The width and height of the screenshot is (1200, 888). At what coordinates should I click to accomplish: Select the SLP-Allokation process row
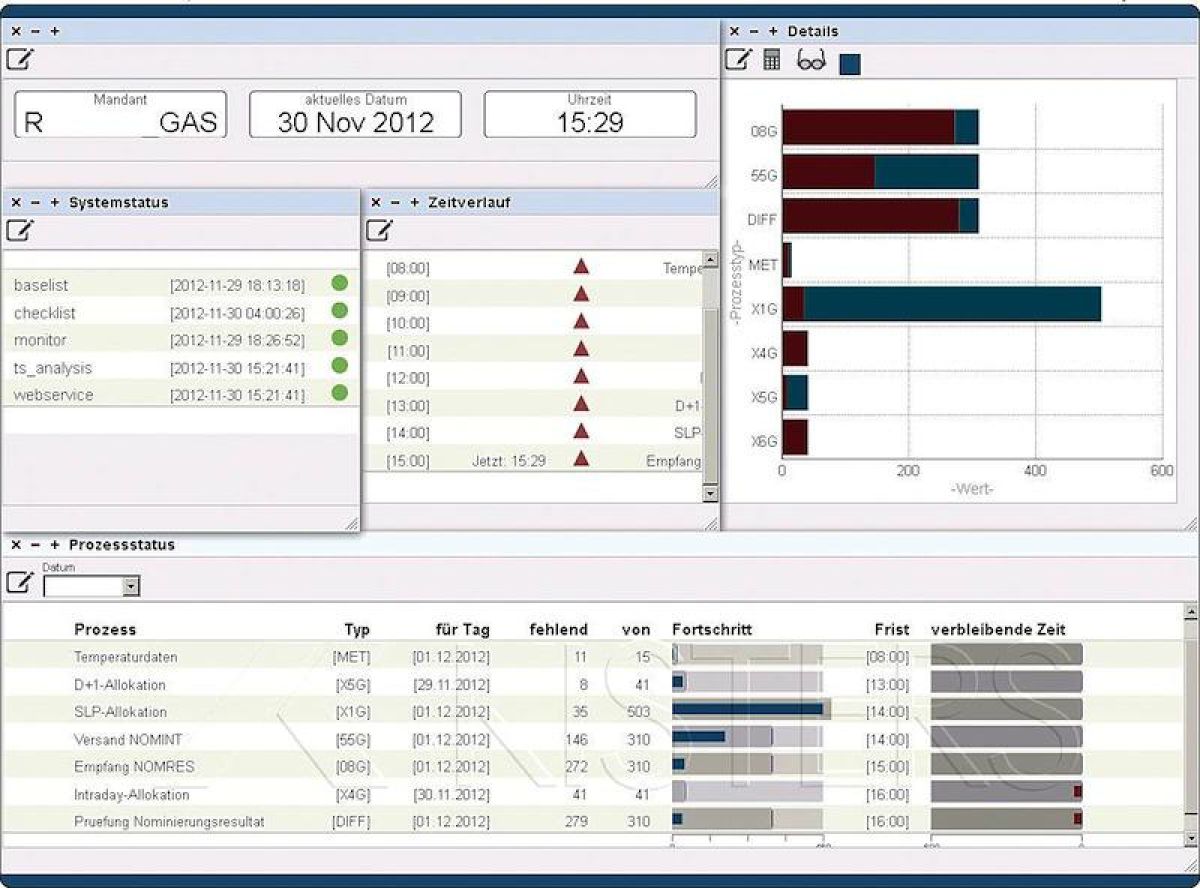(120, 712)
